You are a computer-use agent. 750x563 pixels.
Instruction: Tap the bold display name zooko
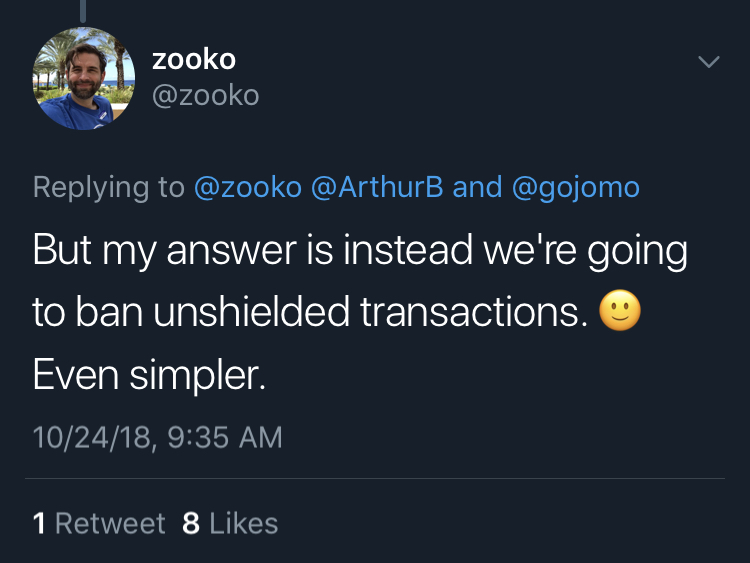click(x=194, y=59)
